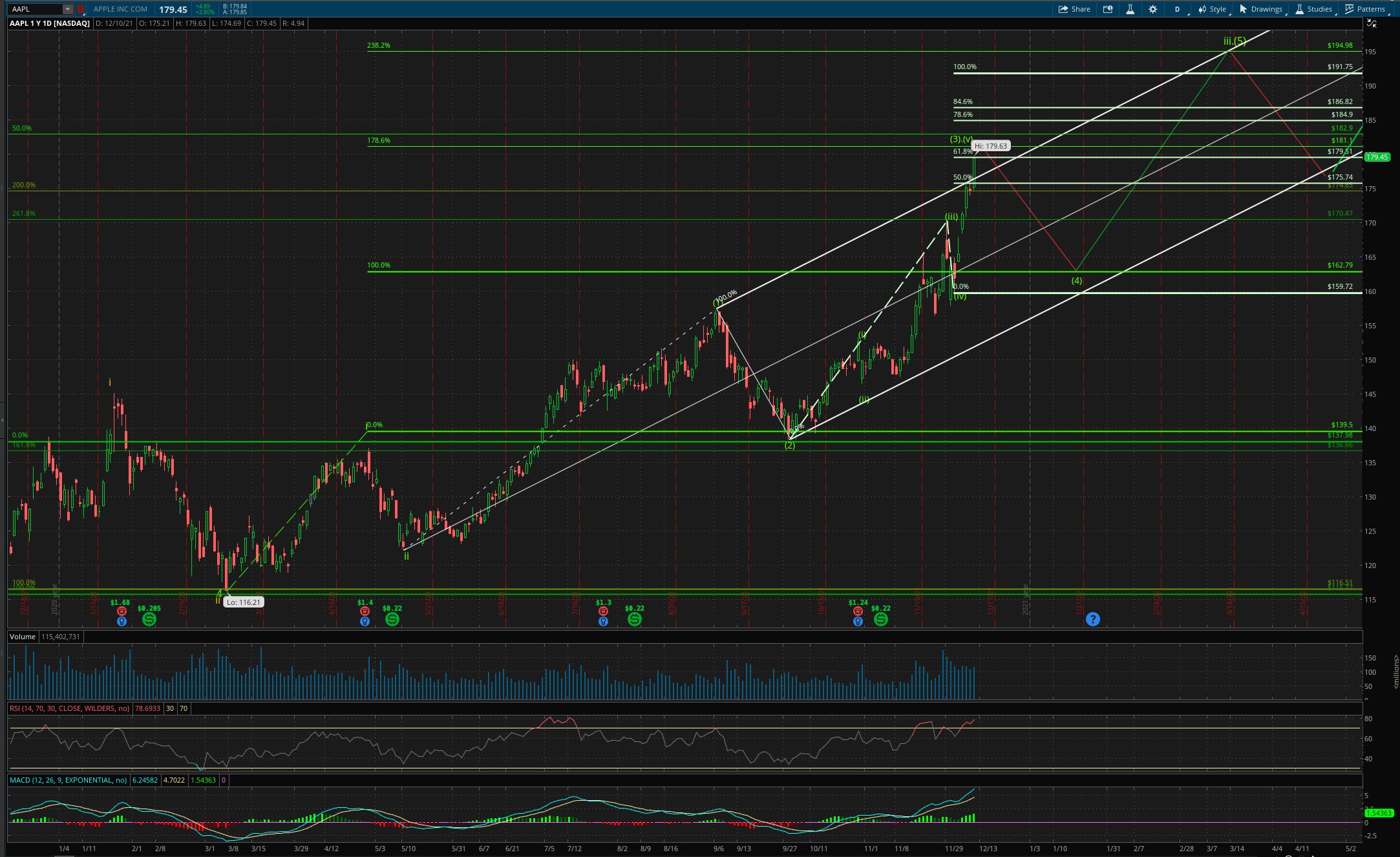Viewport: 1400px width, 857px height.
Task: Click the RSI study label header
Action: [x=69, y=708]
